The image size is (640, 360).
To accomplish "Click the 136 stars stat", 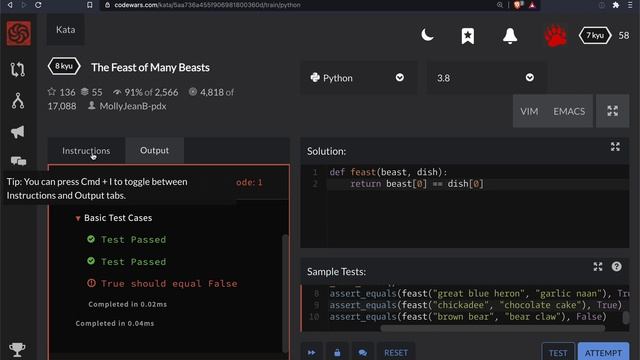I will tap(62, 92).
